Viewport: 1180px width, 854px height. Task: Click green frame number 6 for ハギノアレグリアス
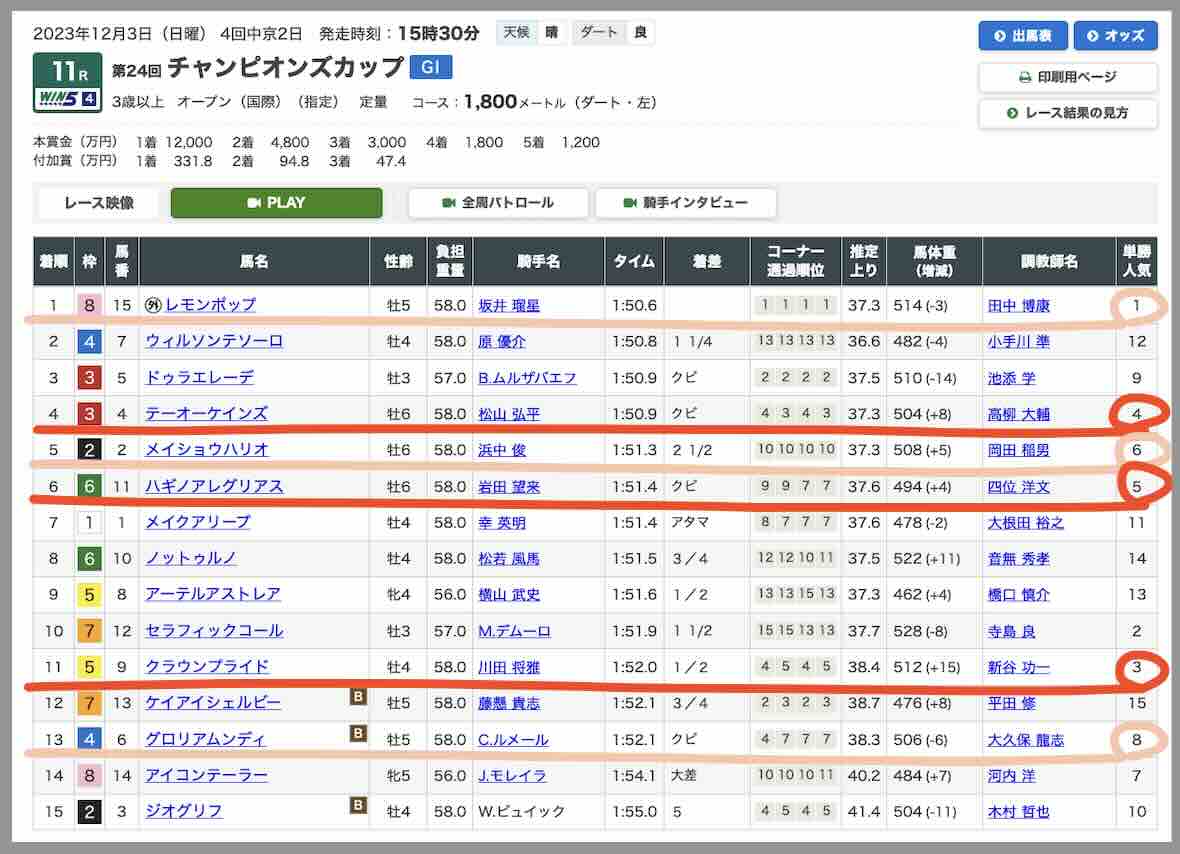point(90,485)
